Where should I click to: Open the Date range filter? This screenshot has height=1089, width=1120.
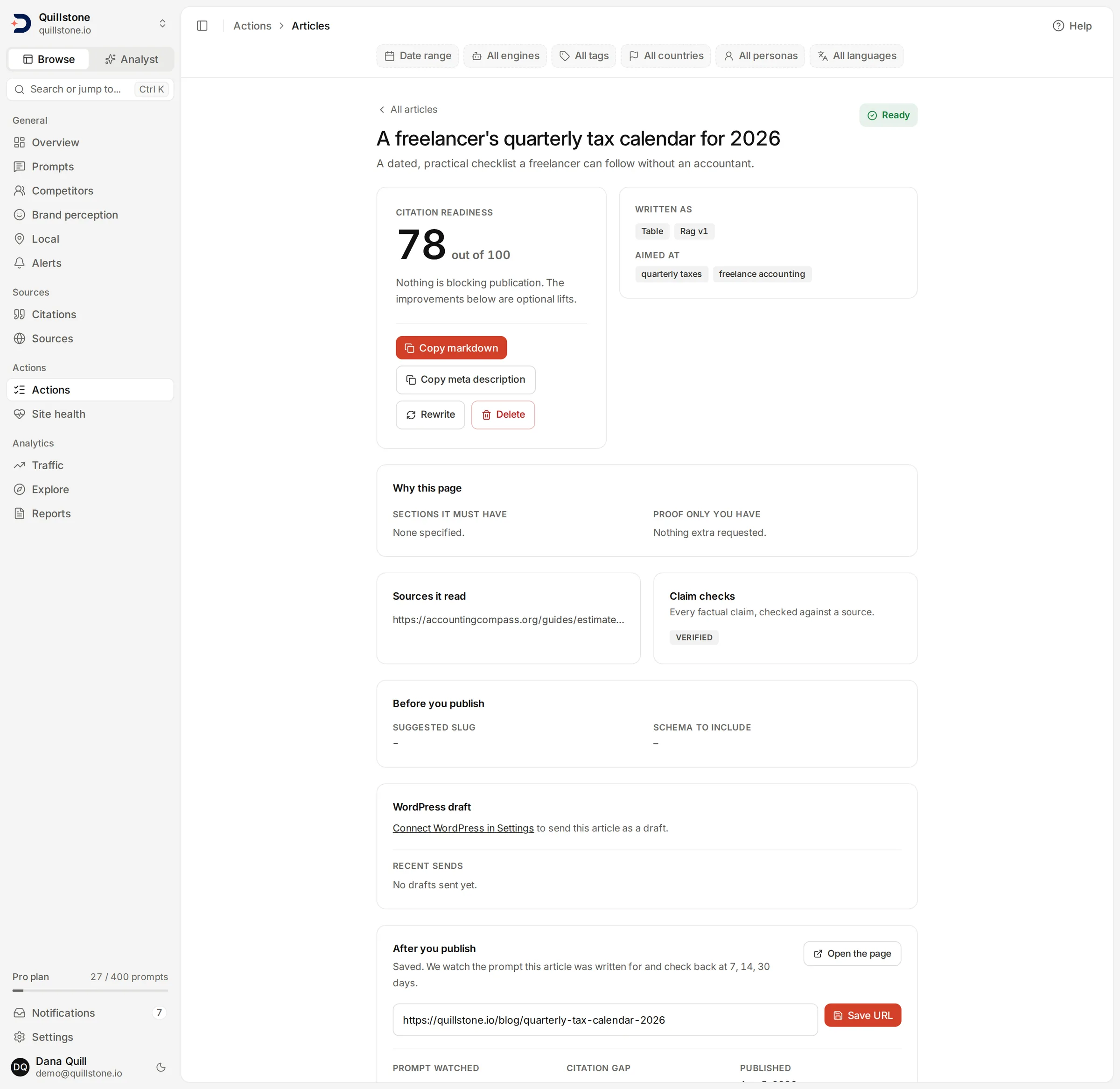coord(417,56)
